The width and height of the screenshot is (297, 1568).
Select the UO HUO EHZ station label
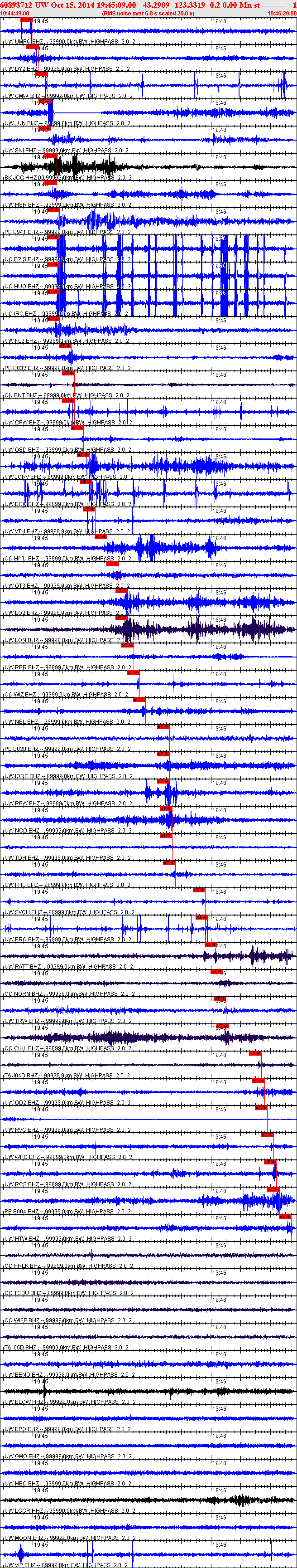[x=67, y=287]
